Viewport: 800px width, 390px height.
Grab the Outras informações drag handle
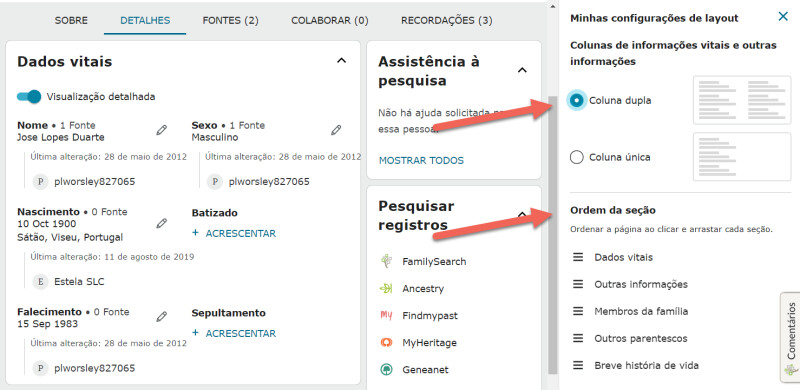578,284
